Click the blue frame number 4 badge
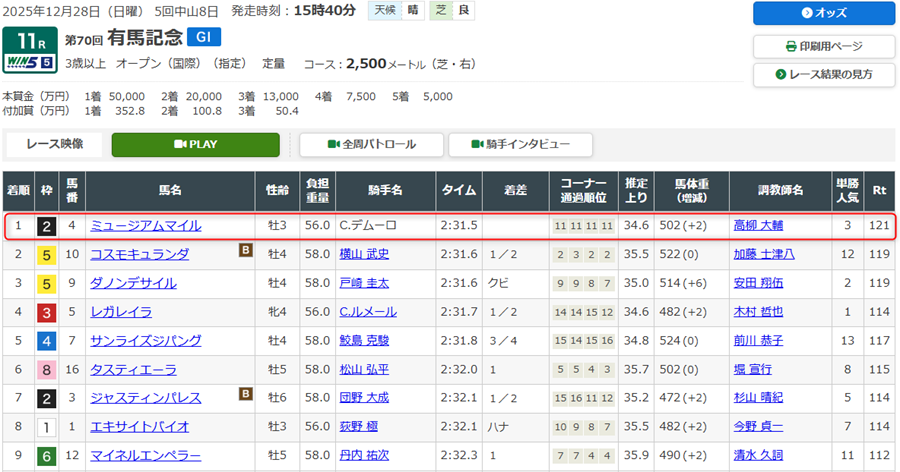900x472 pixels. pos(46,342)
